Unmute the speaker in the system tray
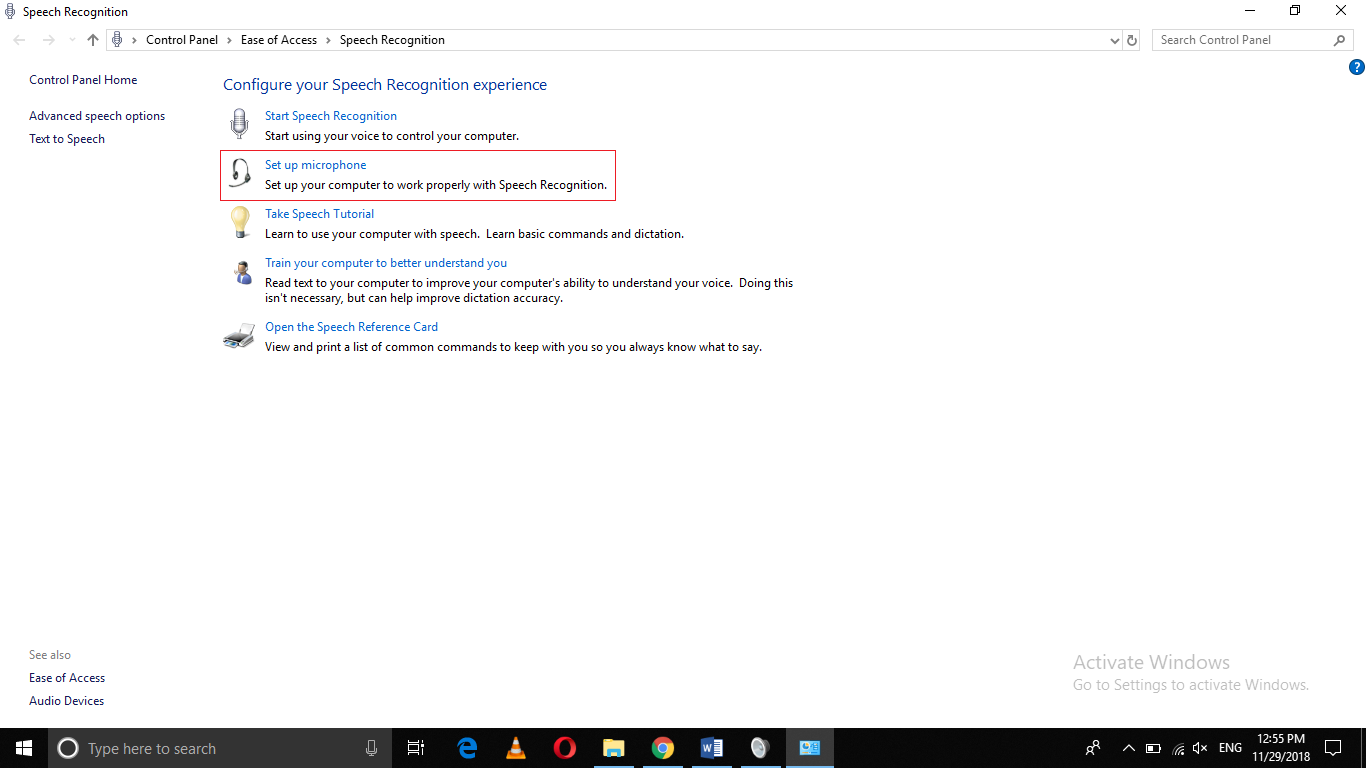Screen dimensions: 1366x768 pos(1199,747)
